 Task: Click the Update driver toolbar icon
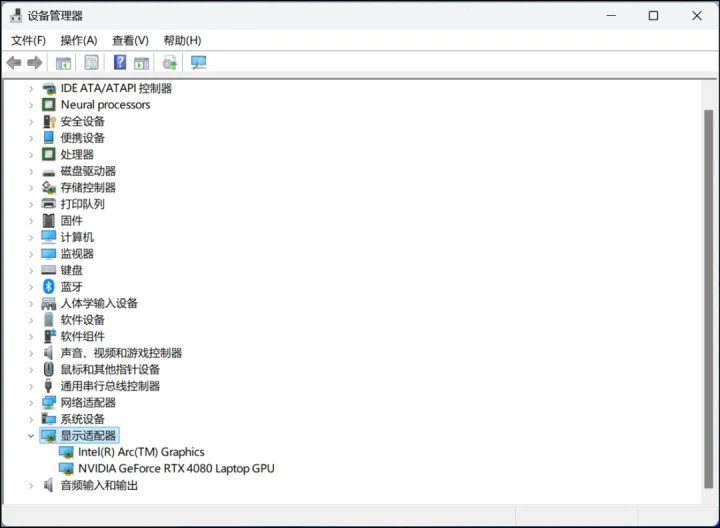pyautogui.click(x=170, y=62)
